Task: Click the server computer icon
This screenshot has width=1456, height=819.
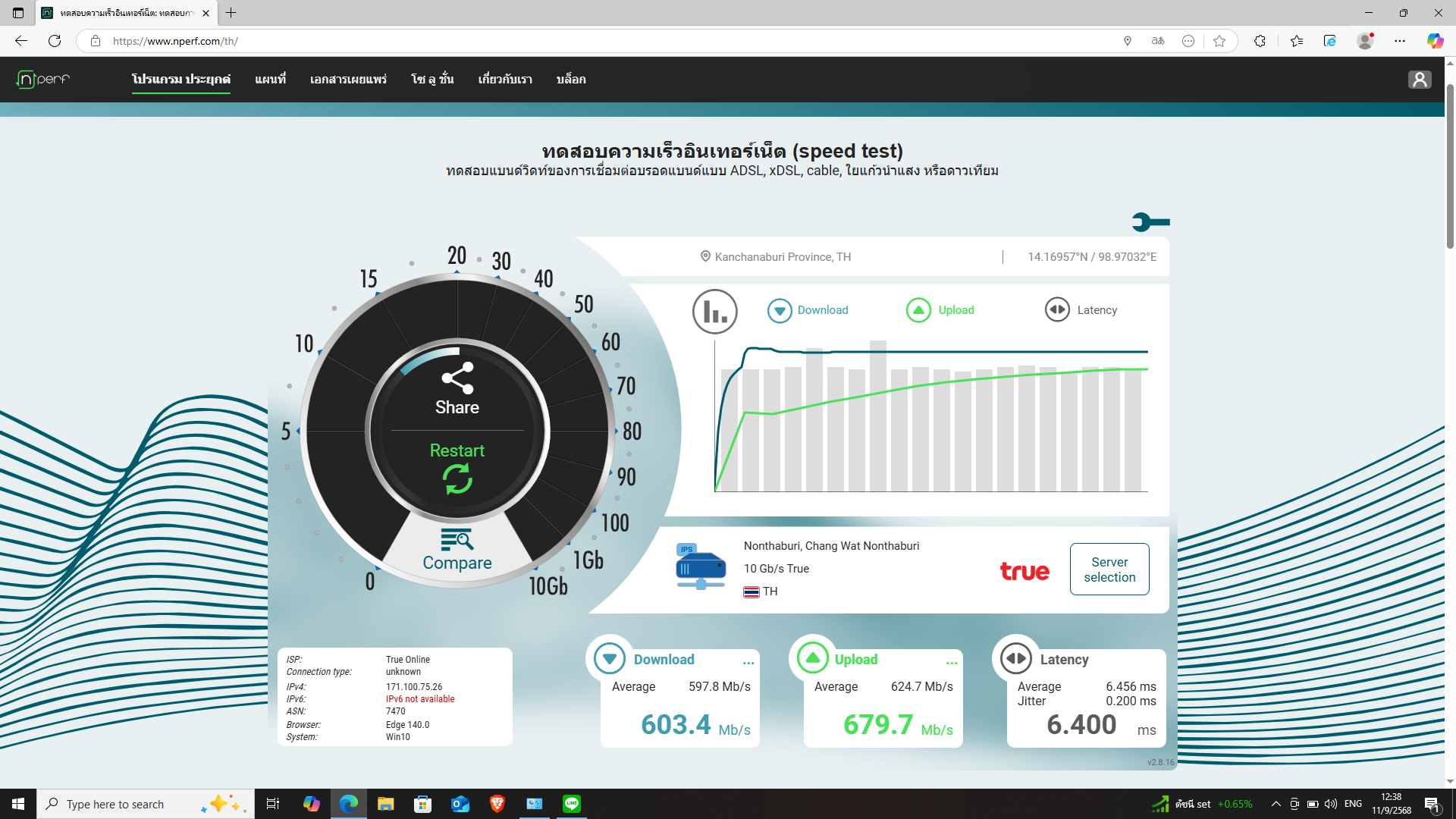Action: [x=700, y=568]
